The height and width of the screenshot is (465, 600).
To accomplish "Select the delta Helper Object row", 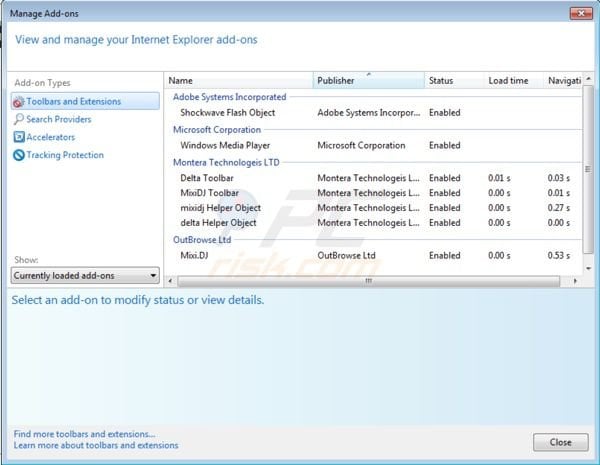I will (x=373, y=223).
